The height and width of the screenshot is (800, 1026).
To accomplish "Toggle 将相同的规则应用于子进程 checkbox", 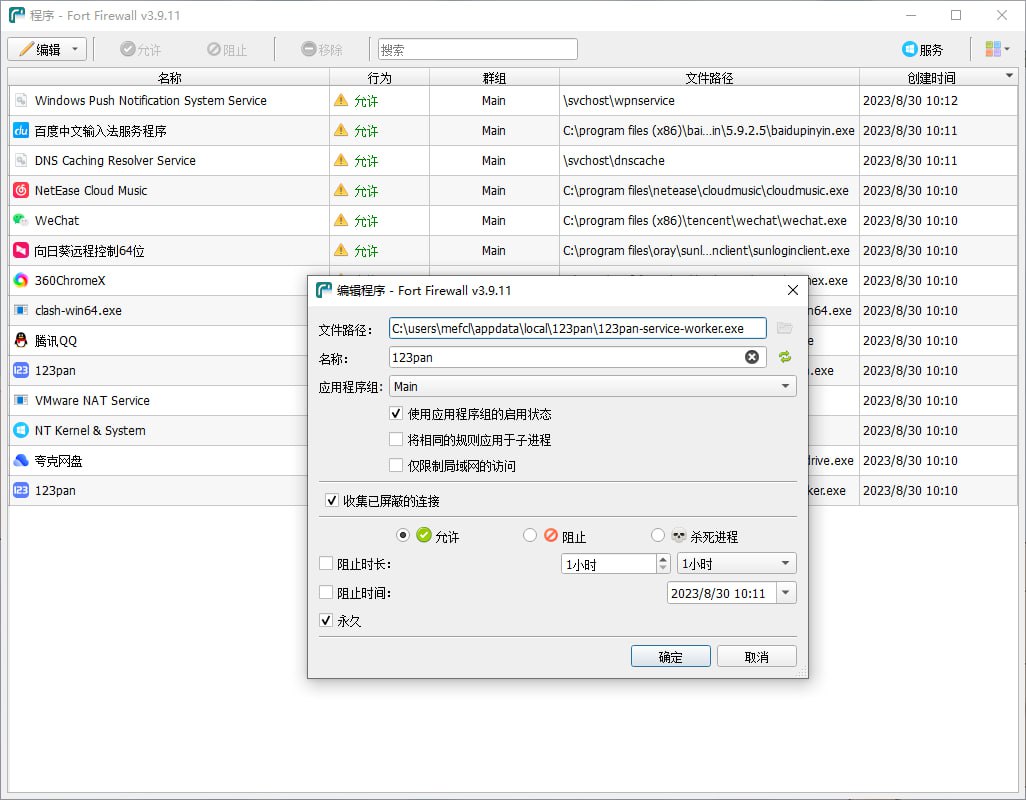I will click(396, 440).
